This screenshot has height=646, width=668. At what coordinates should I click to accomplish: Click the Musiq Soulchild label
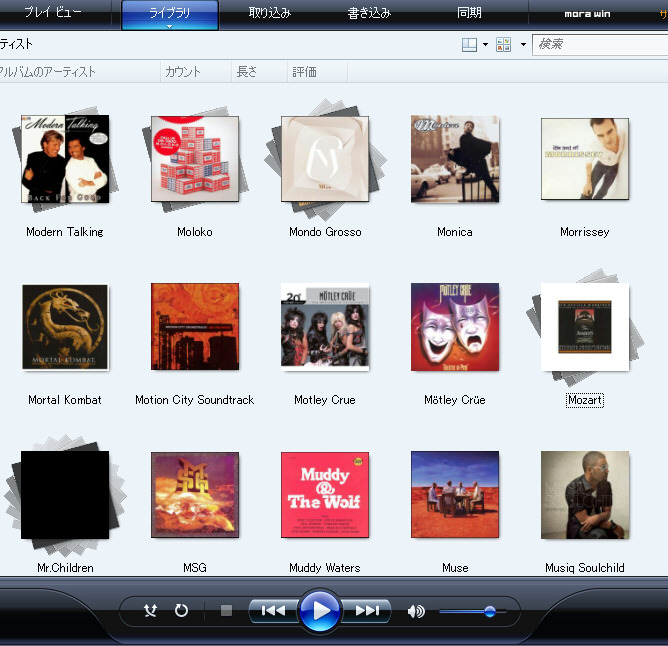point(585,568)
